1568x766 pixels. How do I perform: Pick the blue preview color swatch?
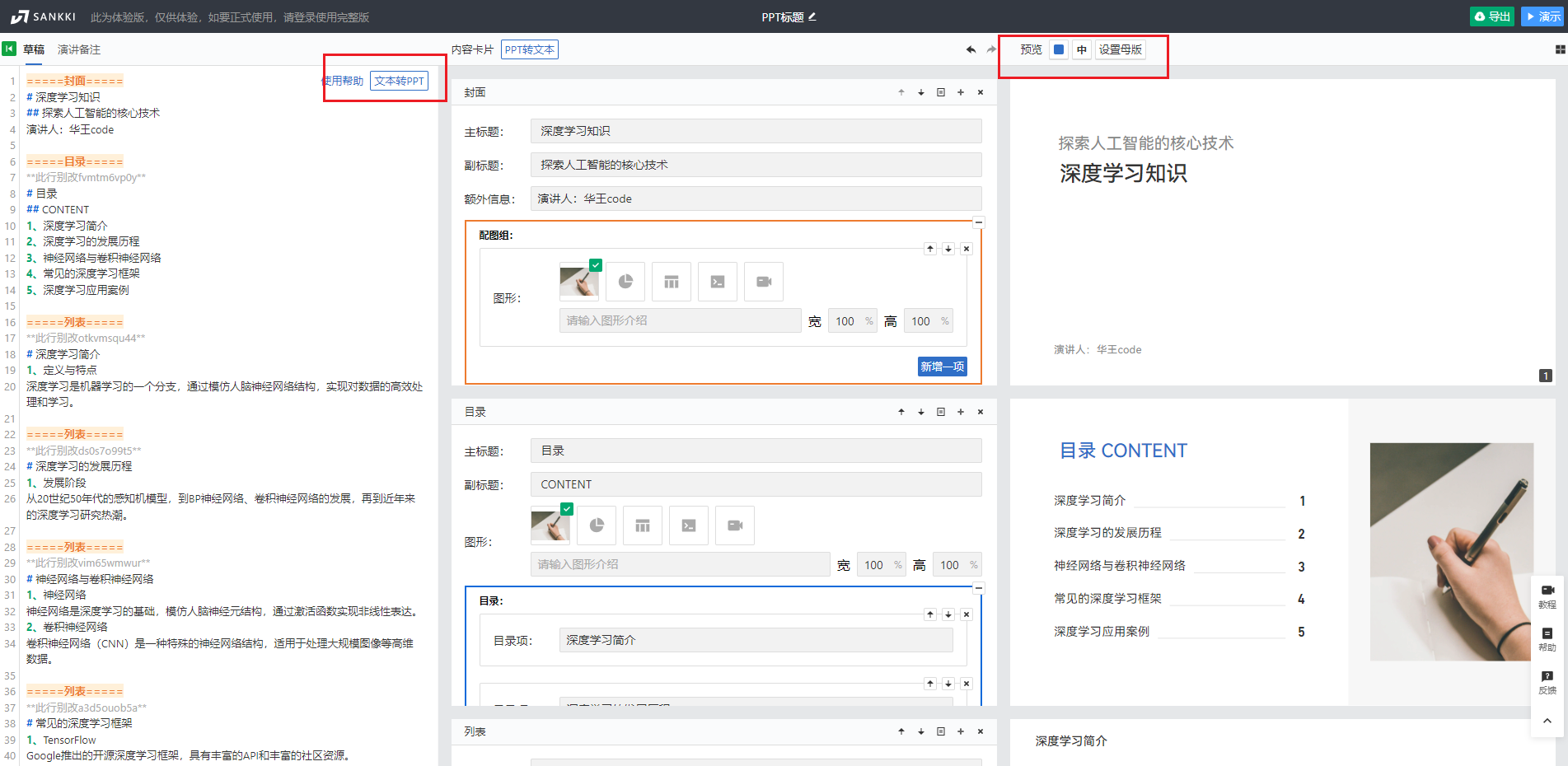click(x=1059, y=49)
